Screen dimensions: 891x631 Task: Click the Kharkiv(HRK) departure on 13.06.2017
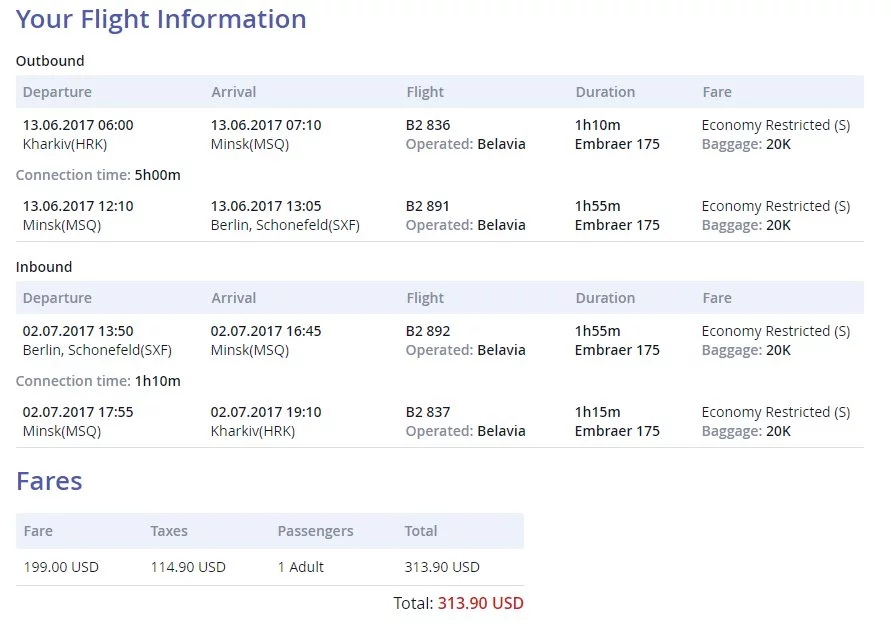65,144
